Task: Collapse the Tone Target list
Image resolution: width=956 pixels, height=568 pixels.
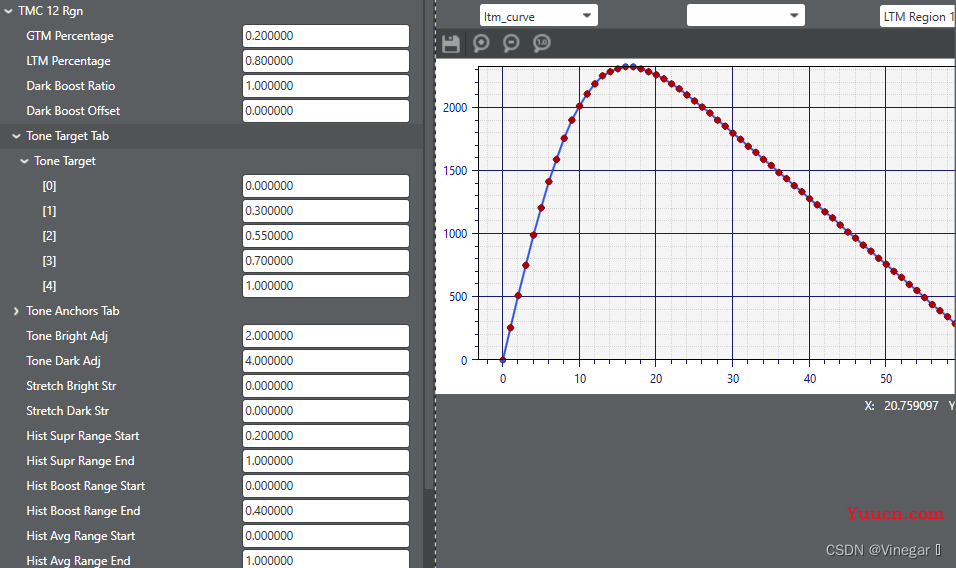Action: coord(24,161)
